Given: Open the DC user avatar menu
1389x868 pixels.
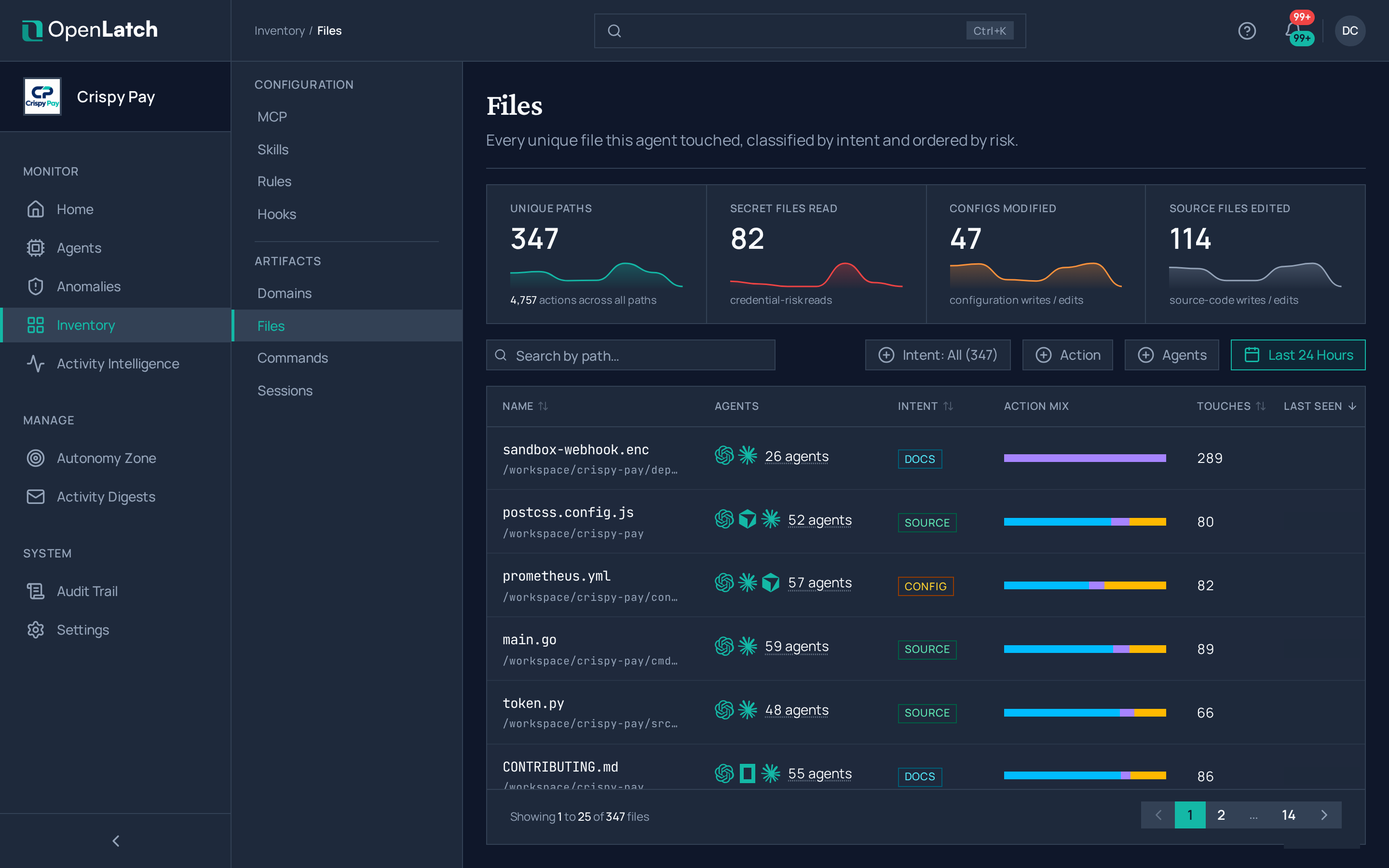Looking at the screenshot, I should 1349,31.
